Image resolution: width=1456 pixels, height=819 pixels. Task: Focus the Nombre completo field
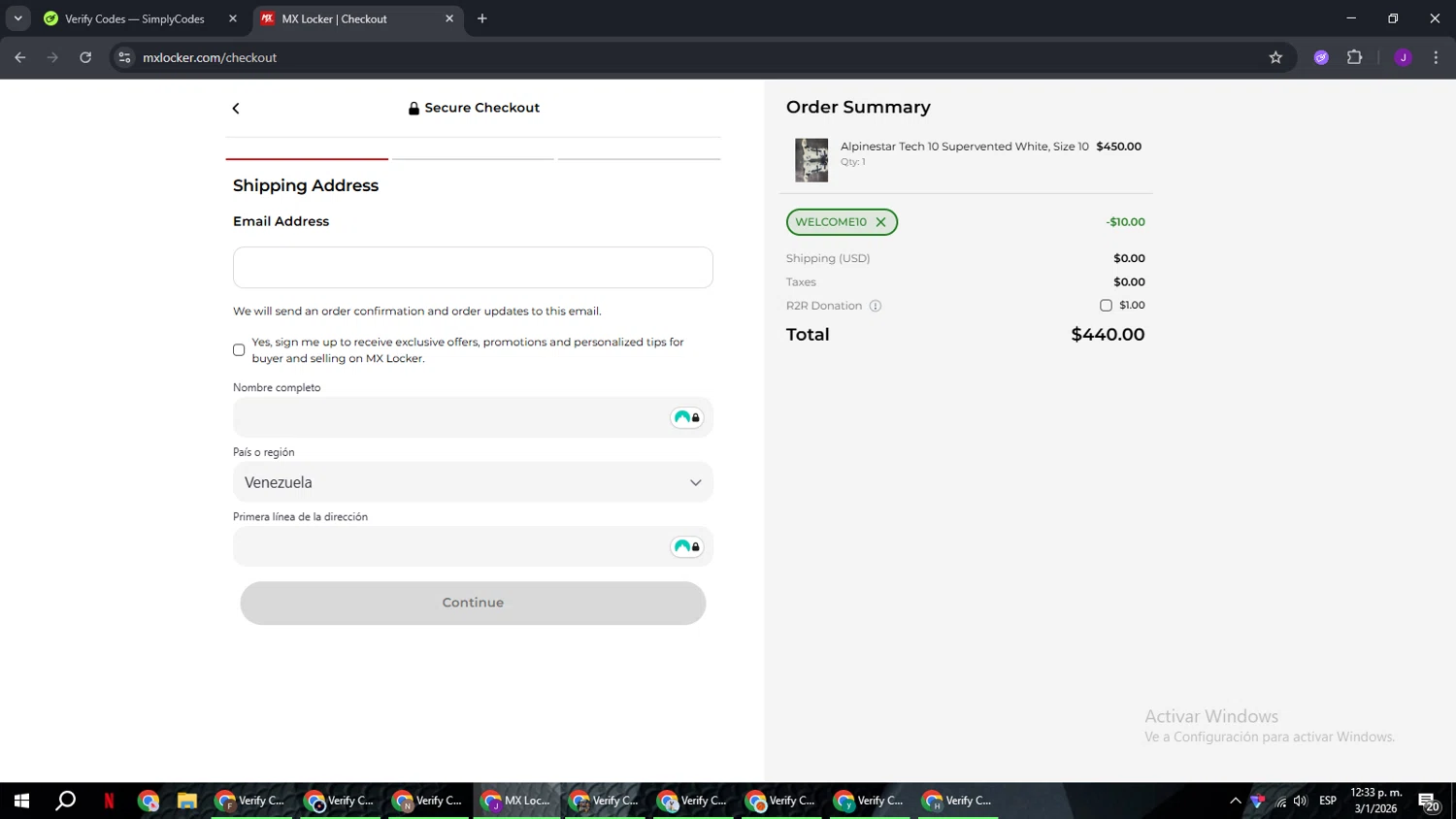pos(473,417)
